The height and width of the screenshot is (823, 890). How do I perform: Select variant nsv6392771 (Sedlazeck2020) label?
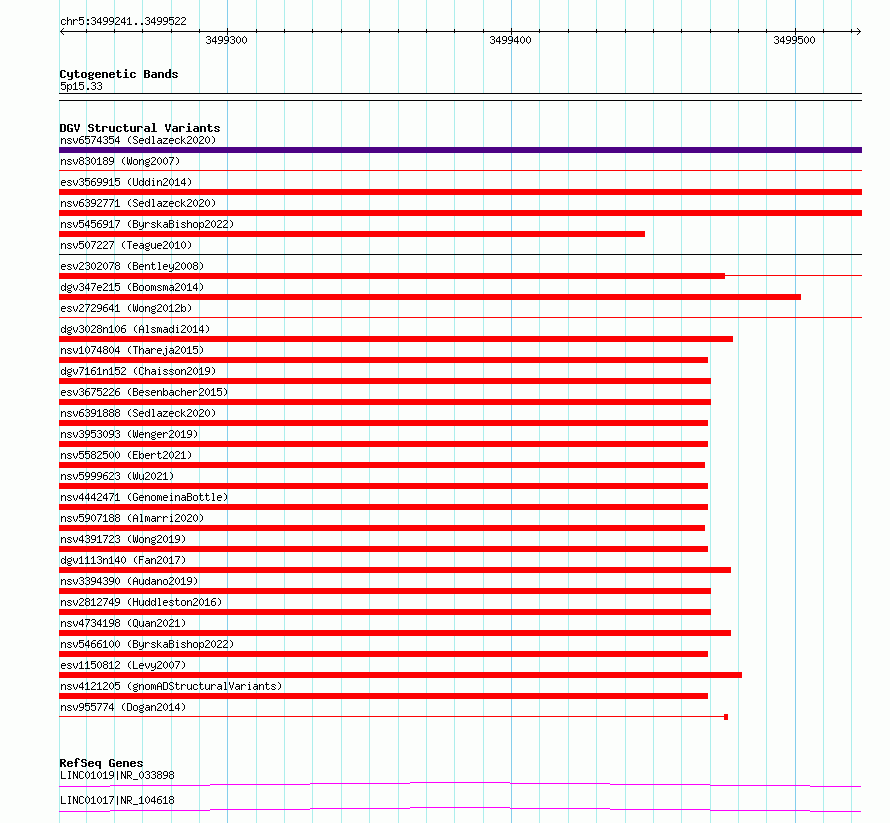[138, 203]
